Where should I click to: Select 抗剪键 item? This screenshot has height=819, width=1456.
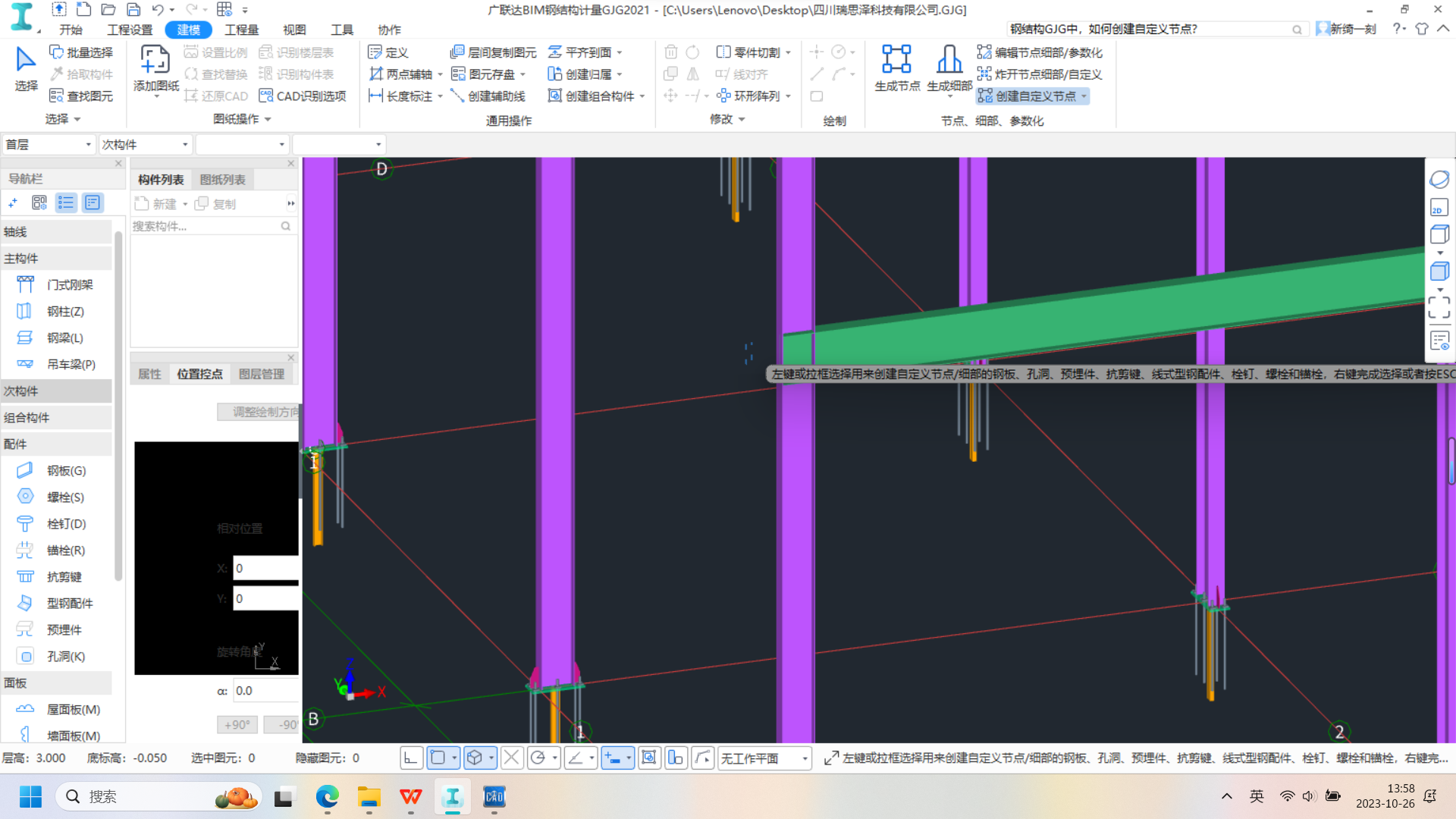pyautogui.click(x=64, y=577)
